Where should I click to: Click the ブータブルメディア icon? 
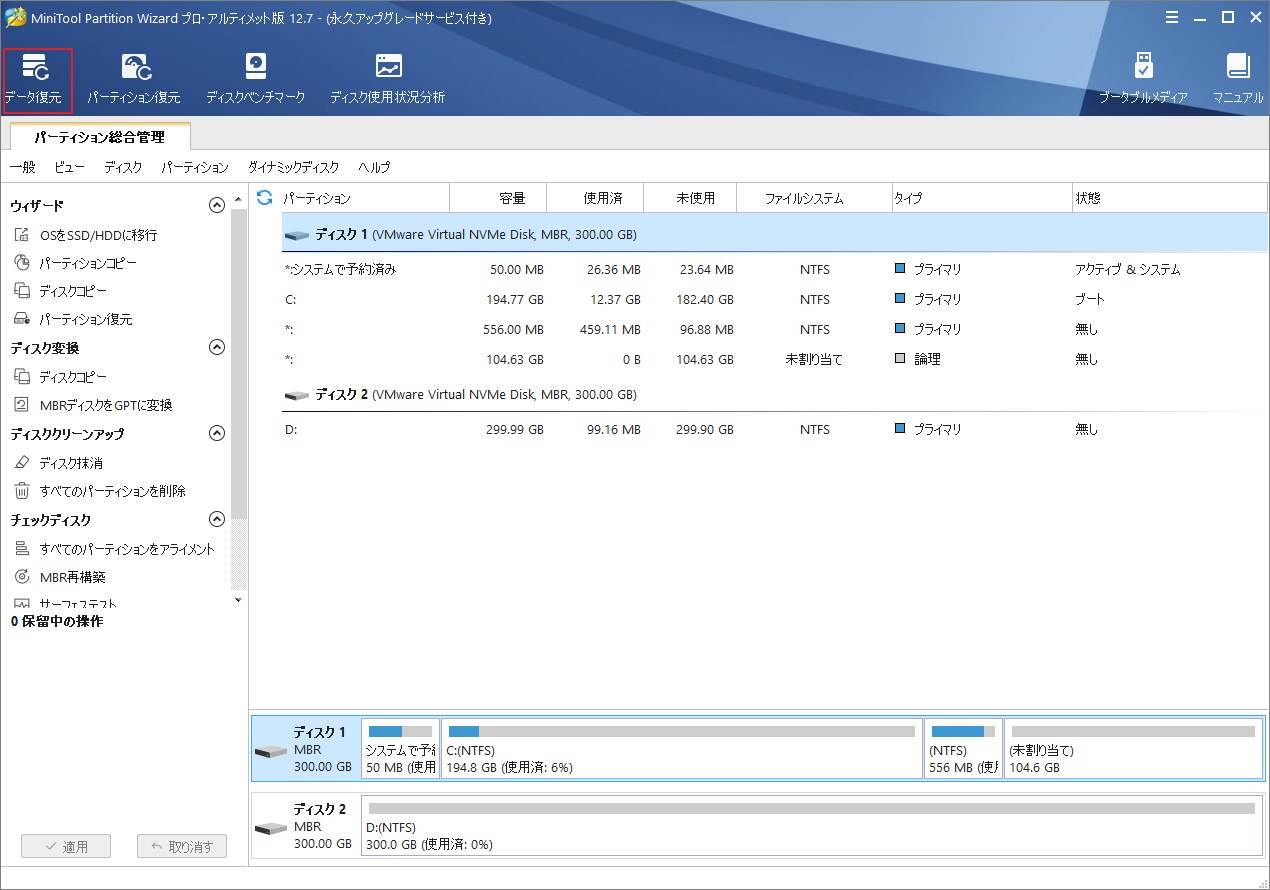1143,67
